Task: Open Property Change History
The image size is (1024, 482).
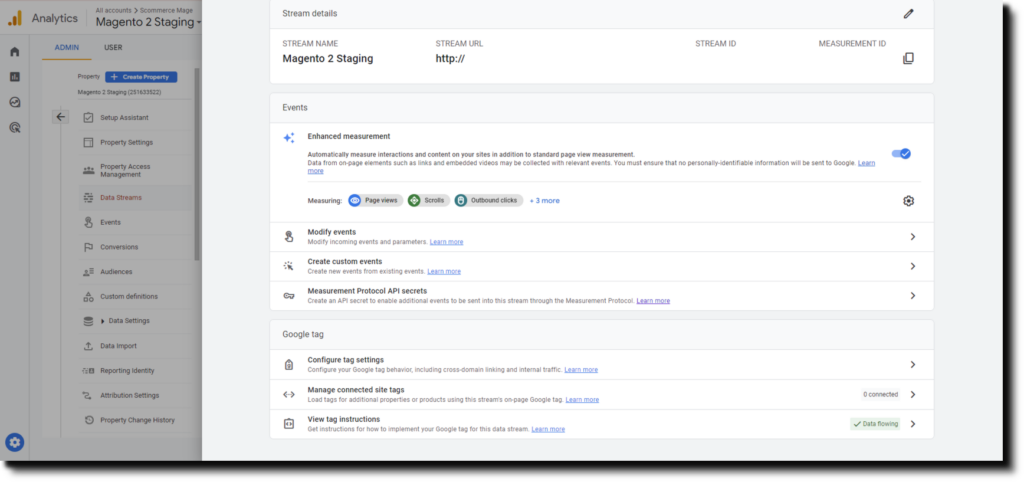Action: pyautogui.click(x=137, y=421)
